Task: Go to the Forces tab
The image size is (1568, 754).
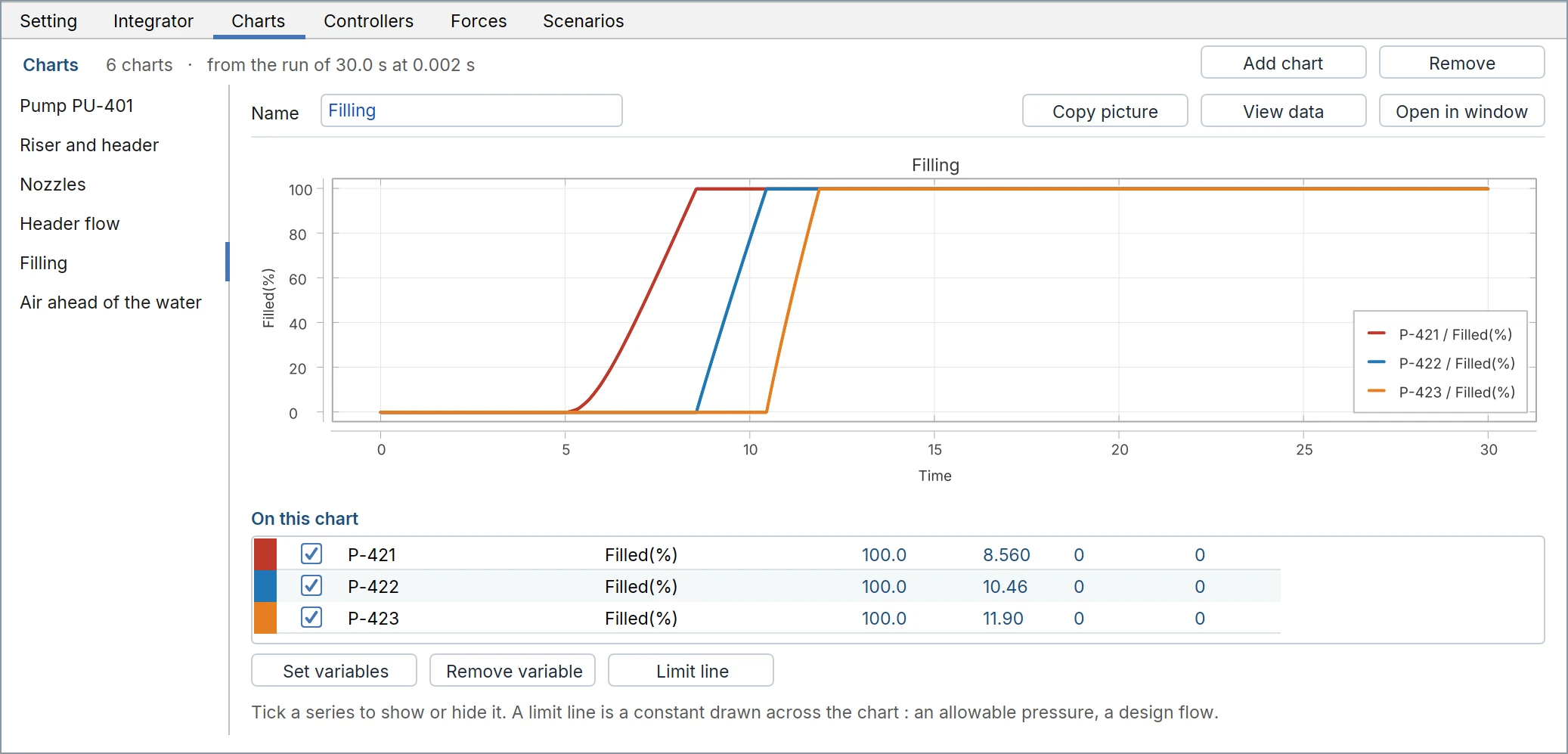Action: click(479, 21)
